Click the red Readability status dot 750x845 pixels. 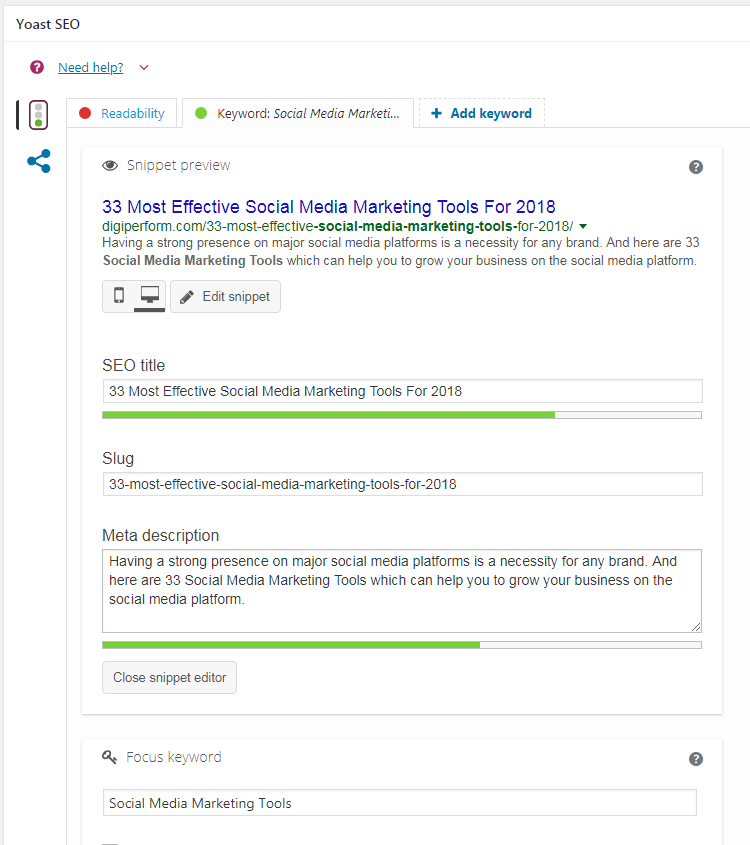(85, 113)
